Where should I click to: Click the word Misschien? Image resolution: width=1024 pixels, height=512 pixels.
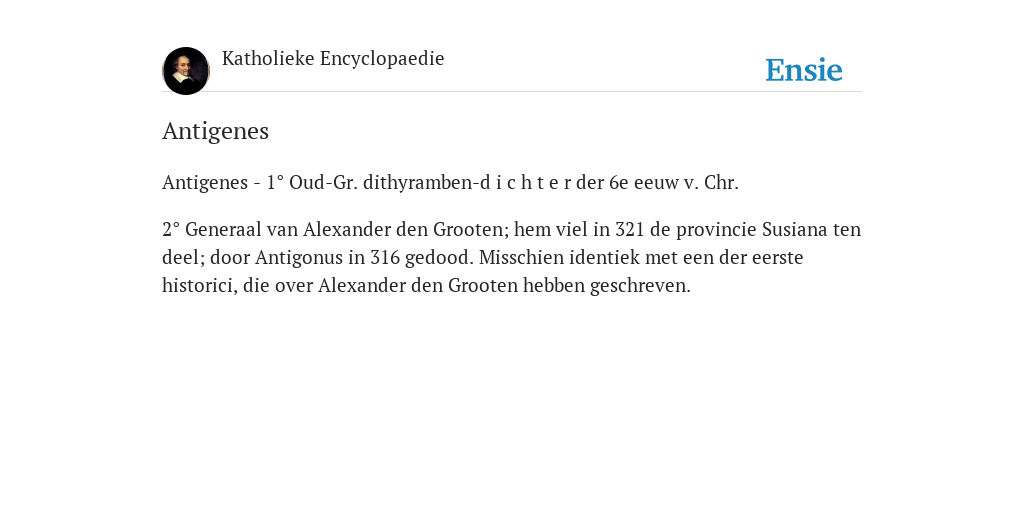(x=522, y=257)
